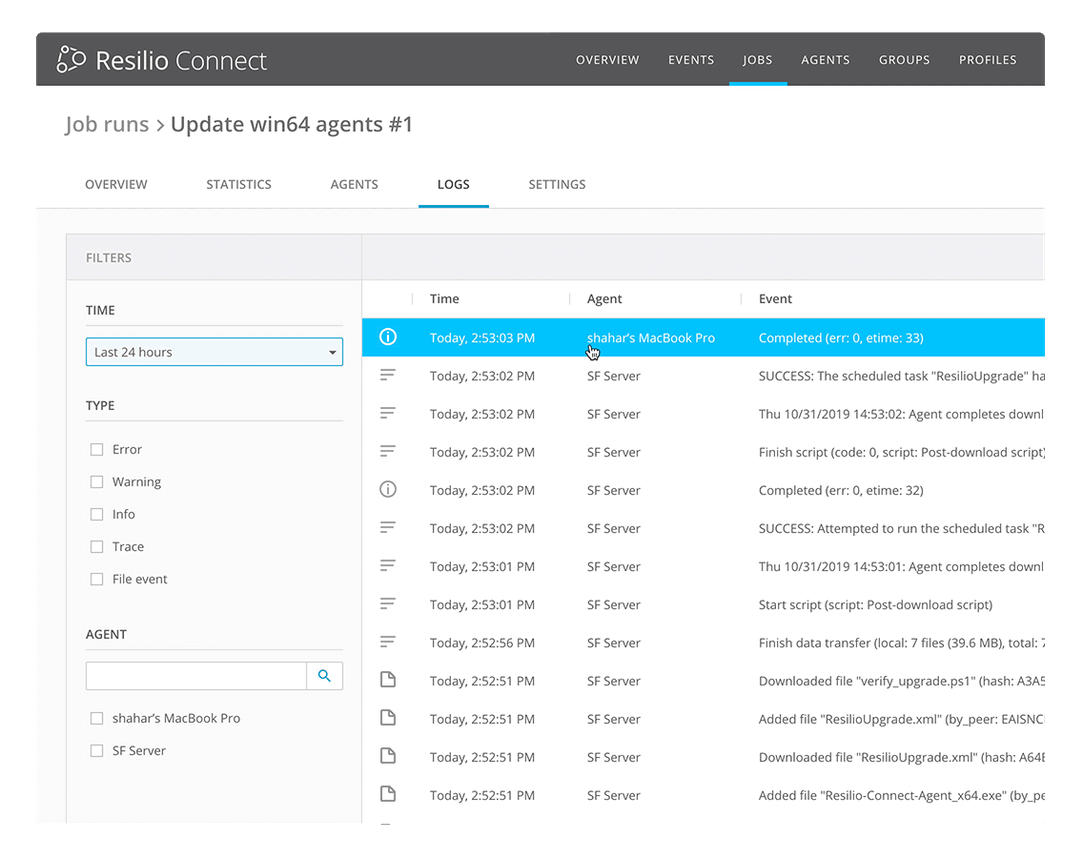The height and width of the screenshot is (856, 1080).
Task: Select the File event checkbox
Action: click(96, 579)
